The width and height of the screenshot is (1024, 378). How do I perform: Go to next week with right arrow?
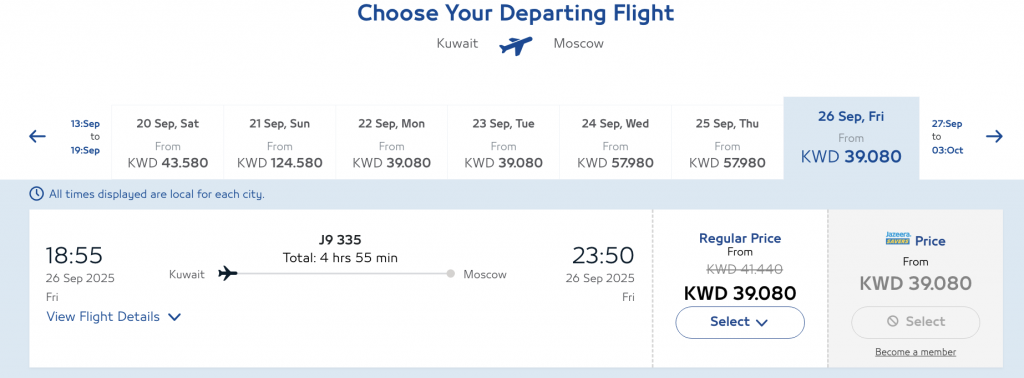click(994, 136)
